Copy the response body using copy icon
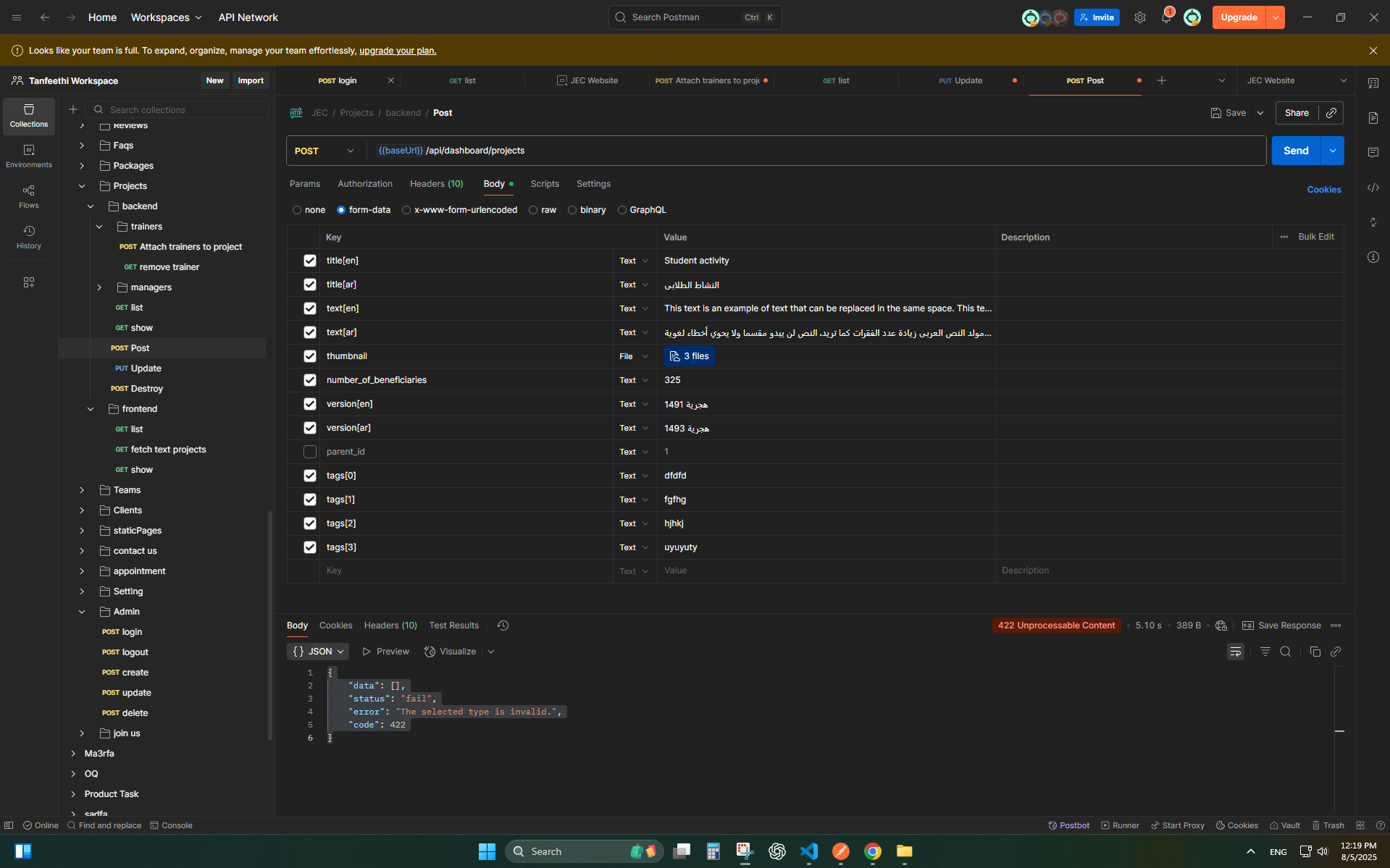This screenshot has width=1390, height=868. (1315, 652)
